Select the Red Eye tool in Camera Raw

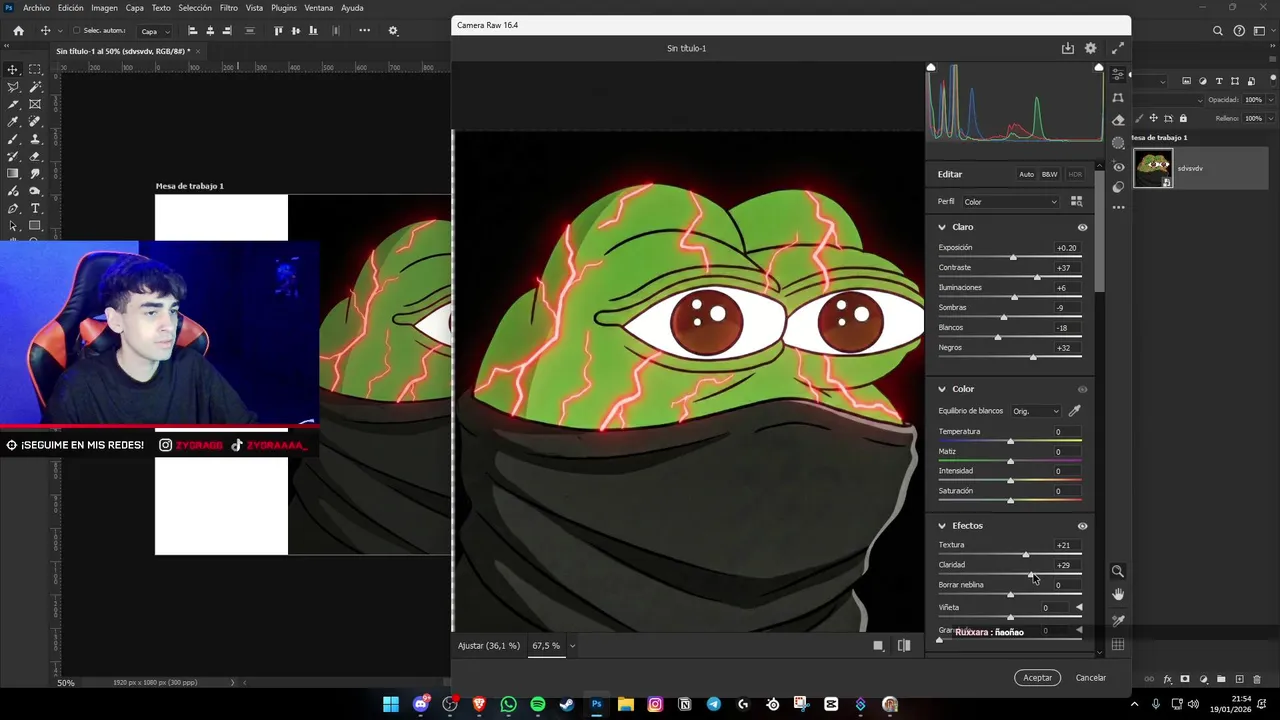click(1118, 167)
